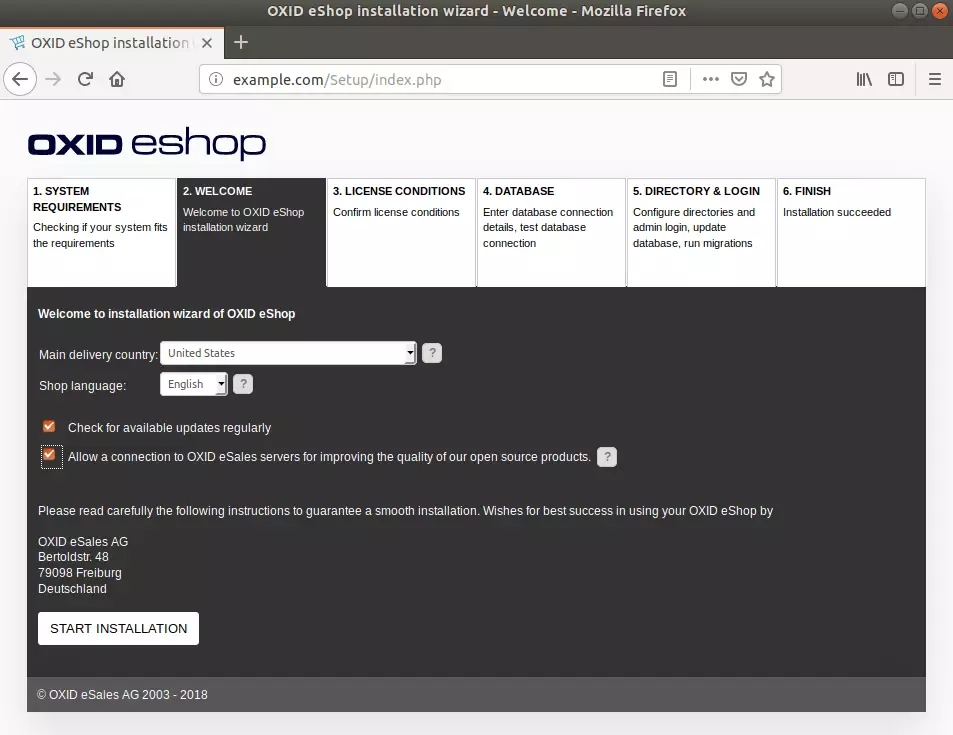Viewport: 953px width, 735px height.
Task: Select the OXID eShop installation browser tab
Action: tap(111, 43)
